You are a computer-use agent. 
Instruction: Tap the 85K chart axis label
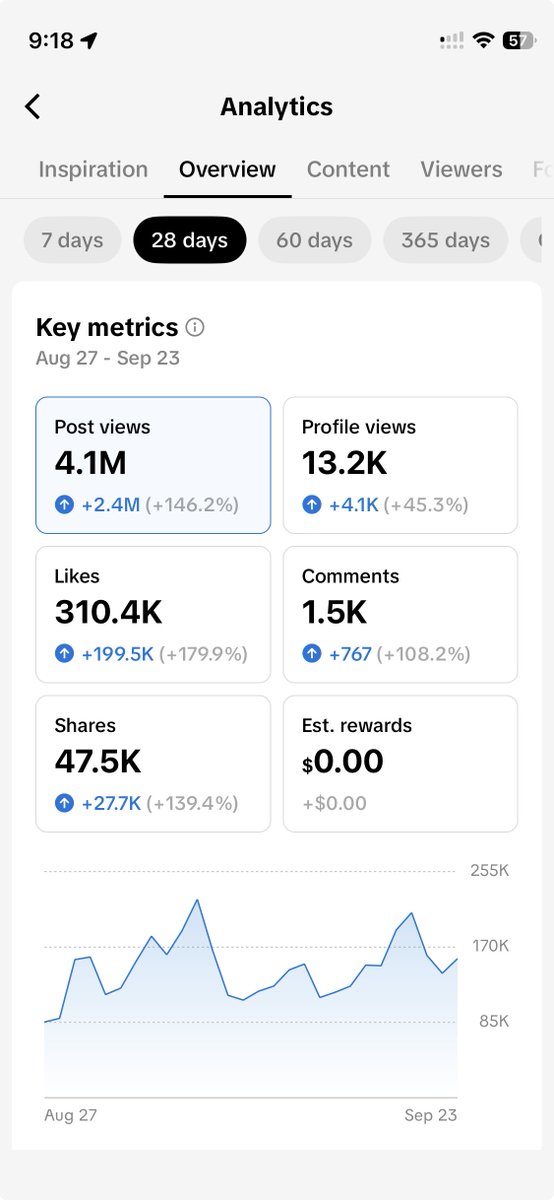[x=492, y=1021]
